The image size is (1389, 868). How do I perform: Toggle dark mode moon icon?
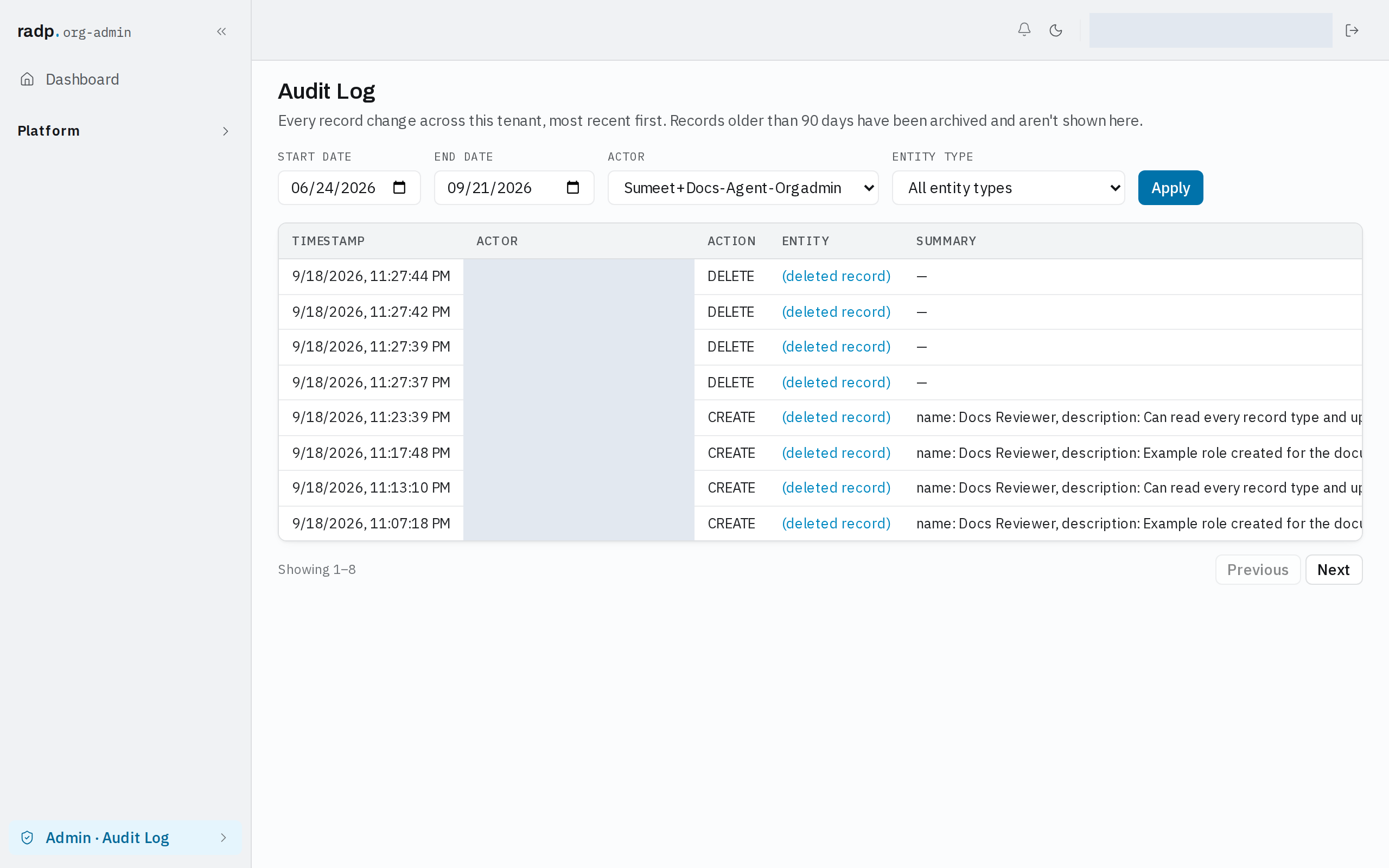tap(1055, 30)
